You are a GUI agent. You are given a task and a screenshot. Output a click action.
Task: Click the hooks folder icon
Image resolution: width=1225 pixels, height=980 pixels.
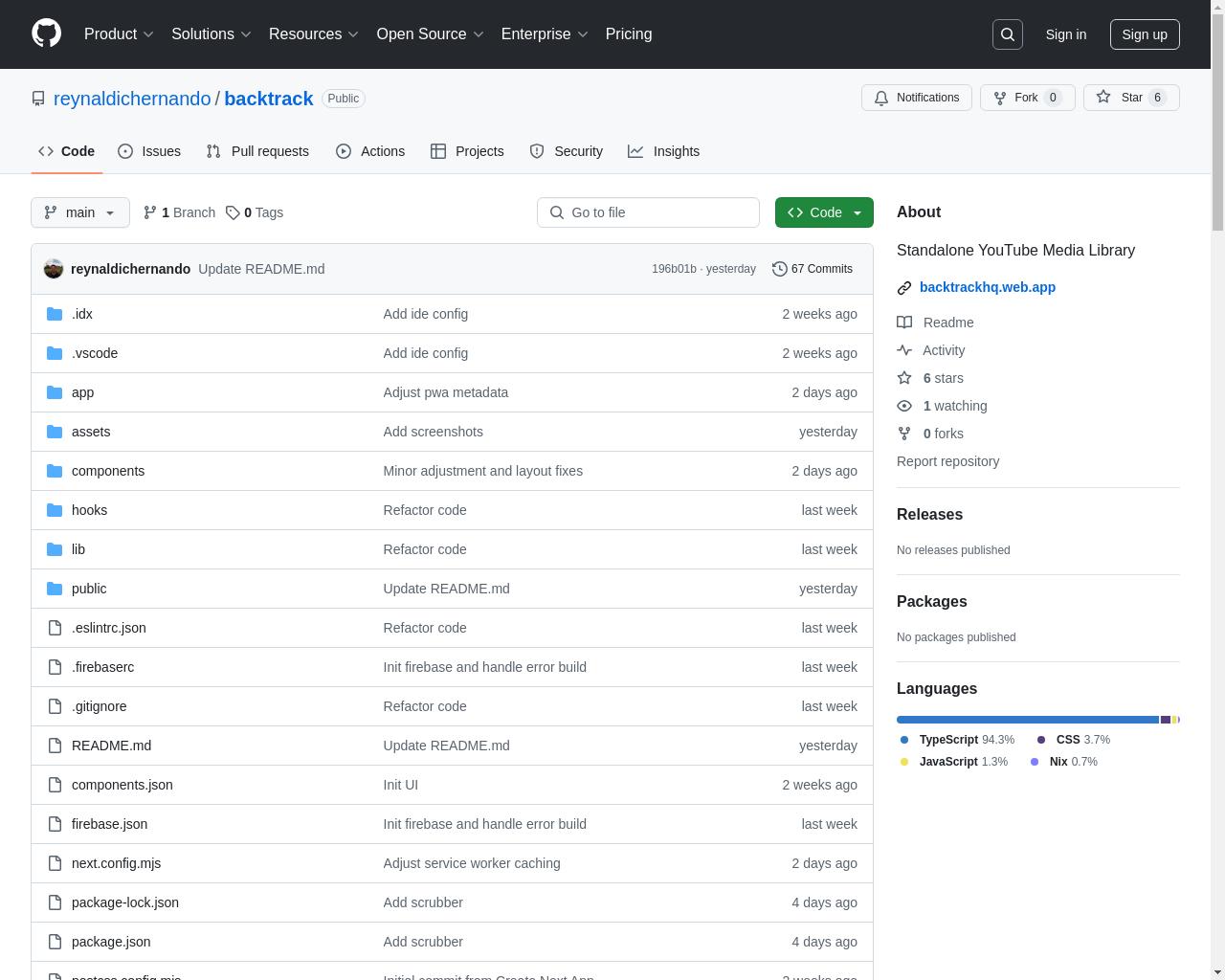point(55,510)
